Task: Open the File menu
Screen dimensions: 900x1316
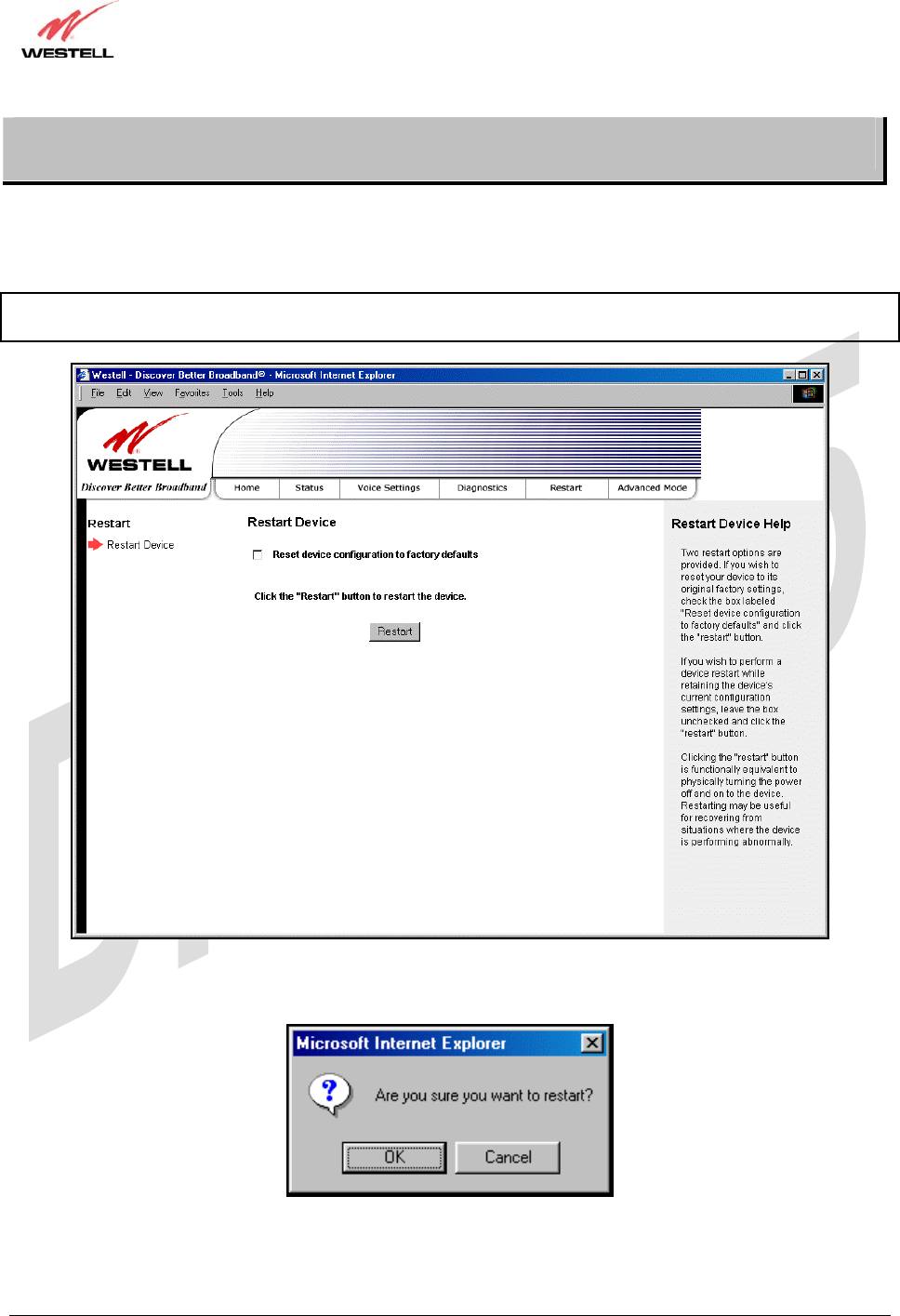Action: click(x=98, y=393)
